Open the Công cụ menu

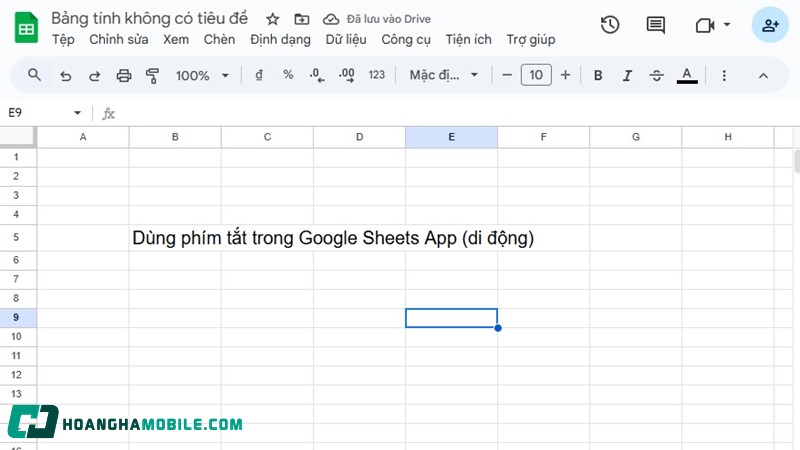tap(406, 40)
